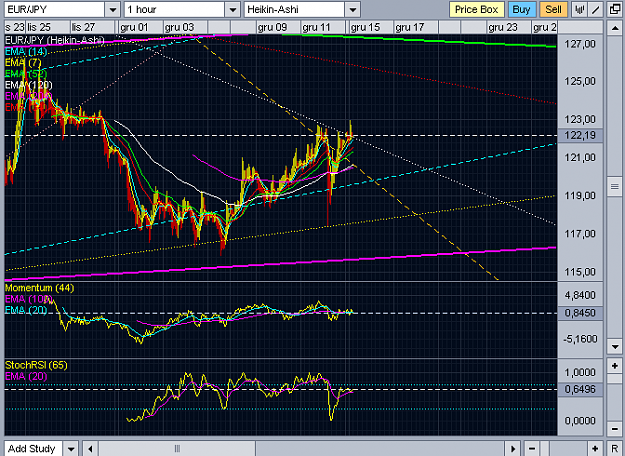The image size is (625, 456).
Task: Click the 'EMA (7)' legend label
Action: click(x=23, y=63)
